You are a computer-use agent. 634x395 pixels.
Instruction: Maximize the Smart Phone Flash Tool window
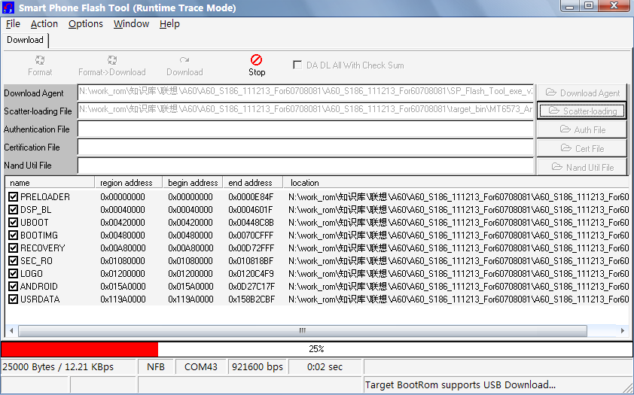589,6
